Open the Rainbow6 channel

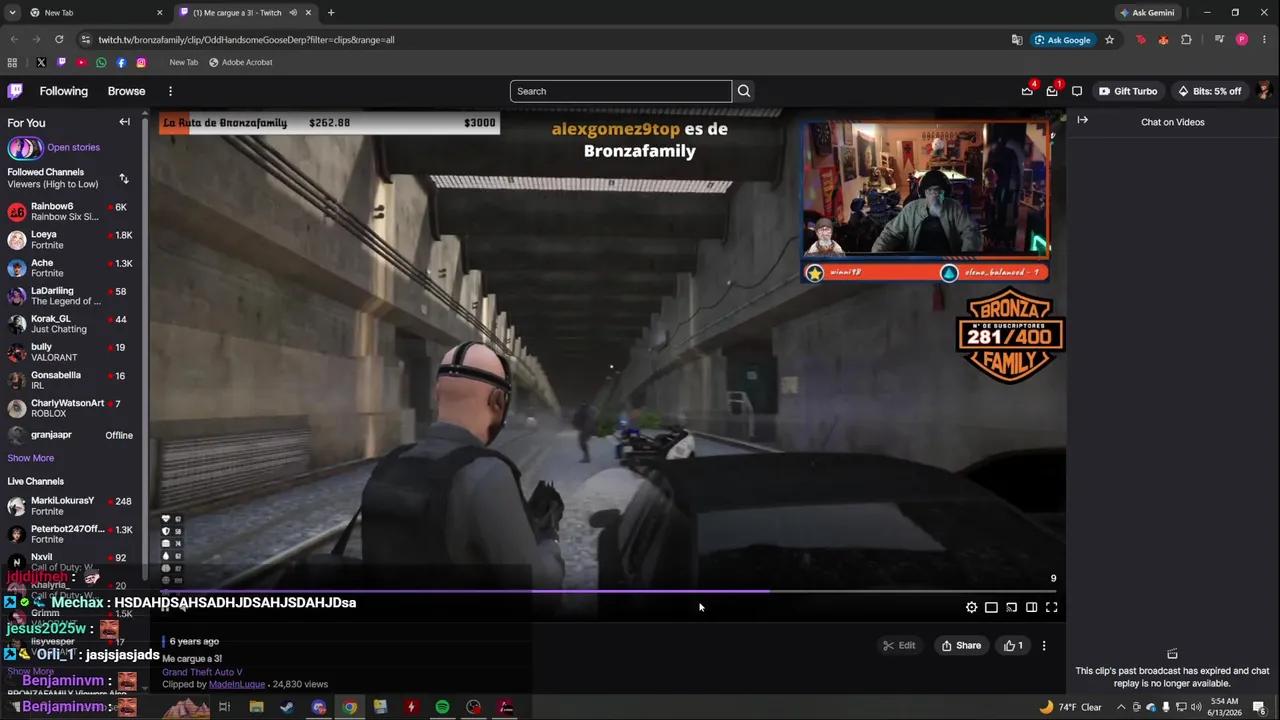[x=70, y=212]
